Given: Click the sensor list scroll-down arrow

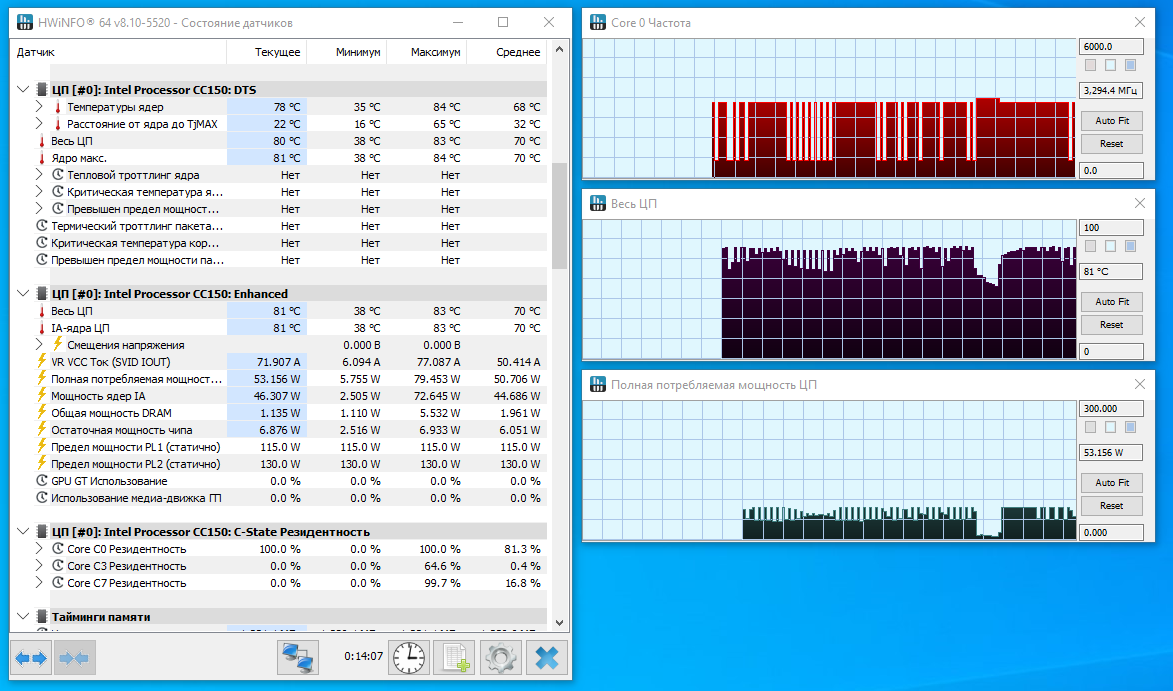Looking at the screenshot, I should 559,622.
